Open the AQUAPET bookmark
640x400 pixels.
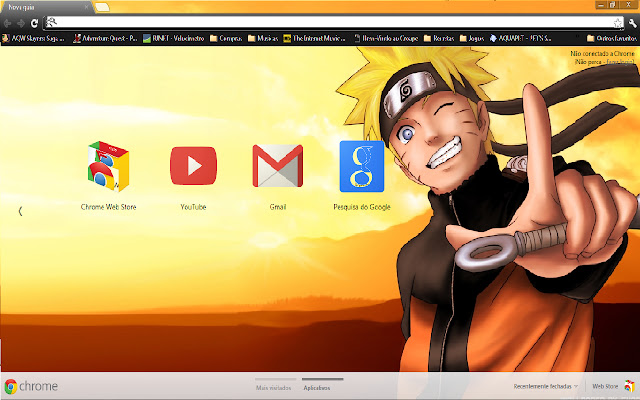click(x=520, y=38)
